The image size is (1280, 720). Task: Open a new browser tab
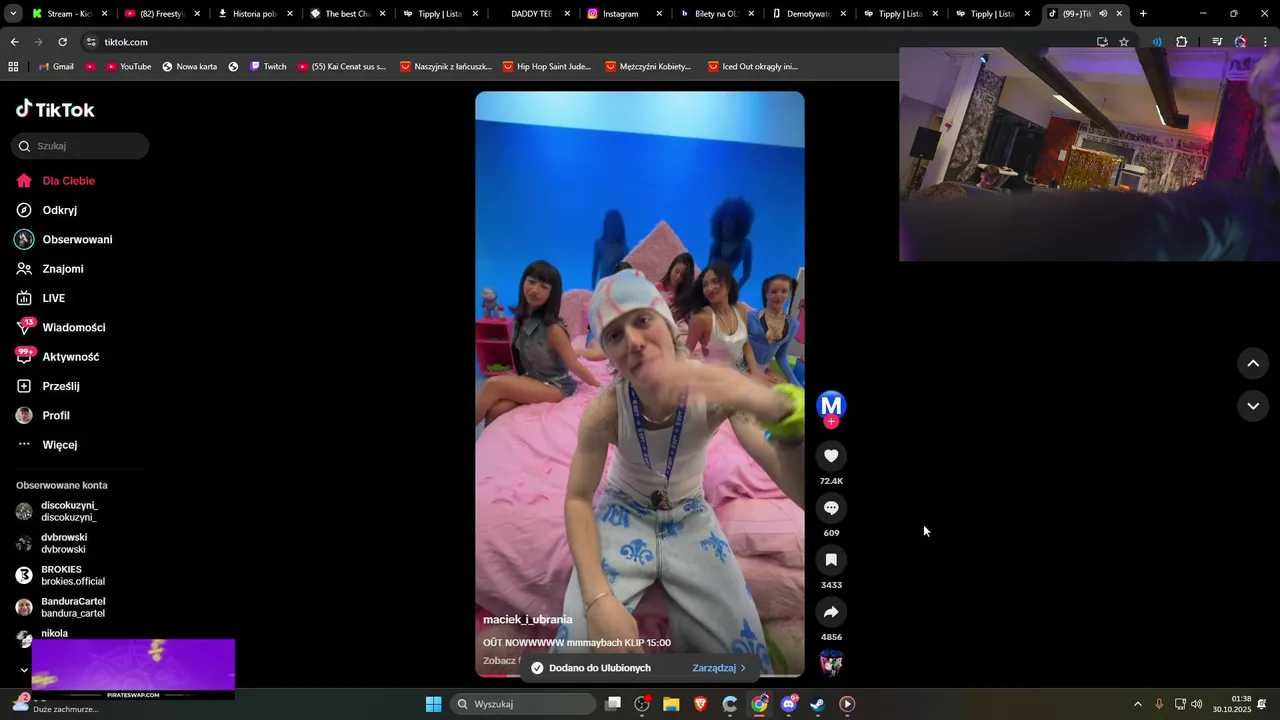tap(1143, 14)
